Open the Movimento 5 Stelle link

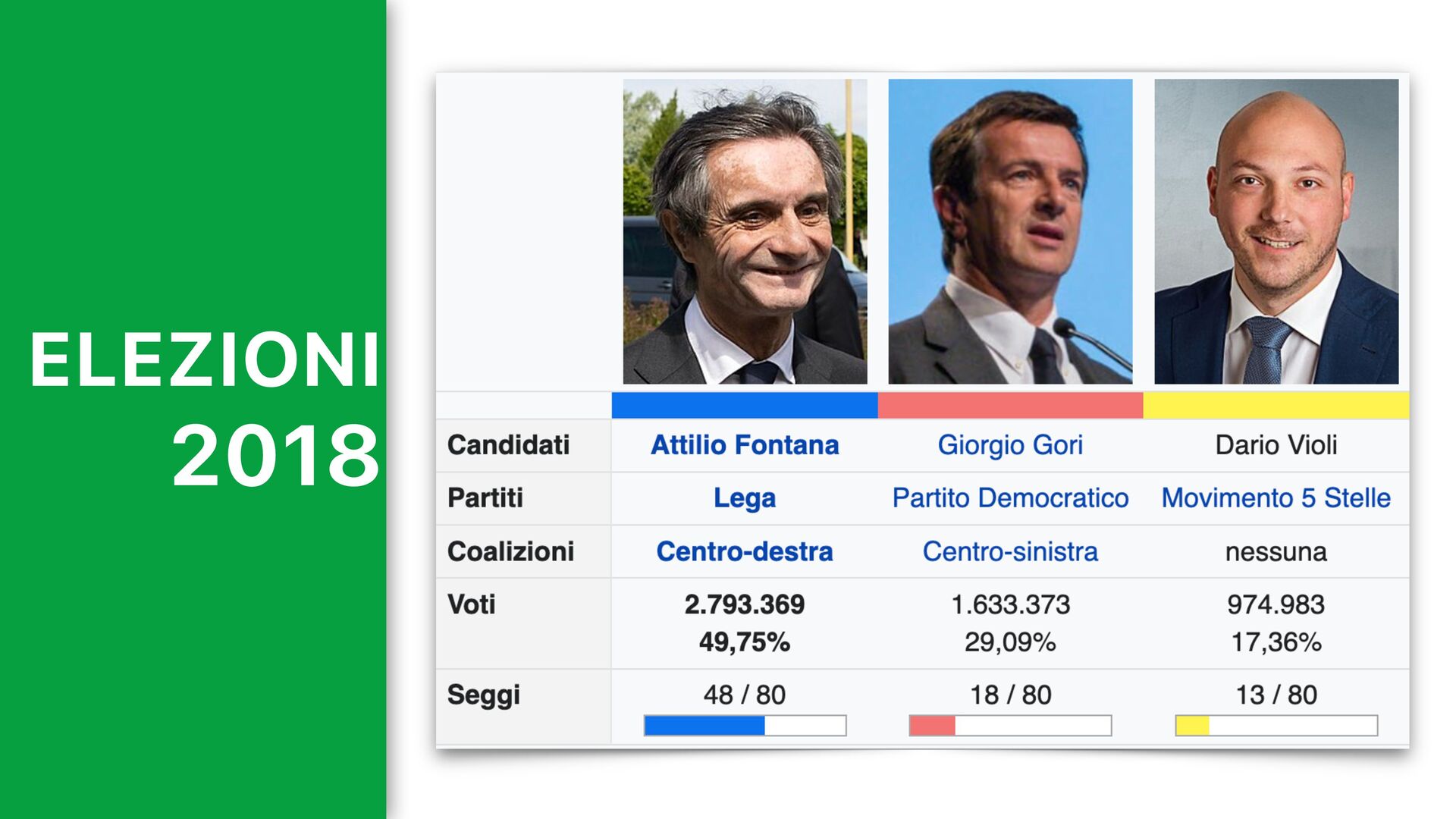[x=1276, y=498]
